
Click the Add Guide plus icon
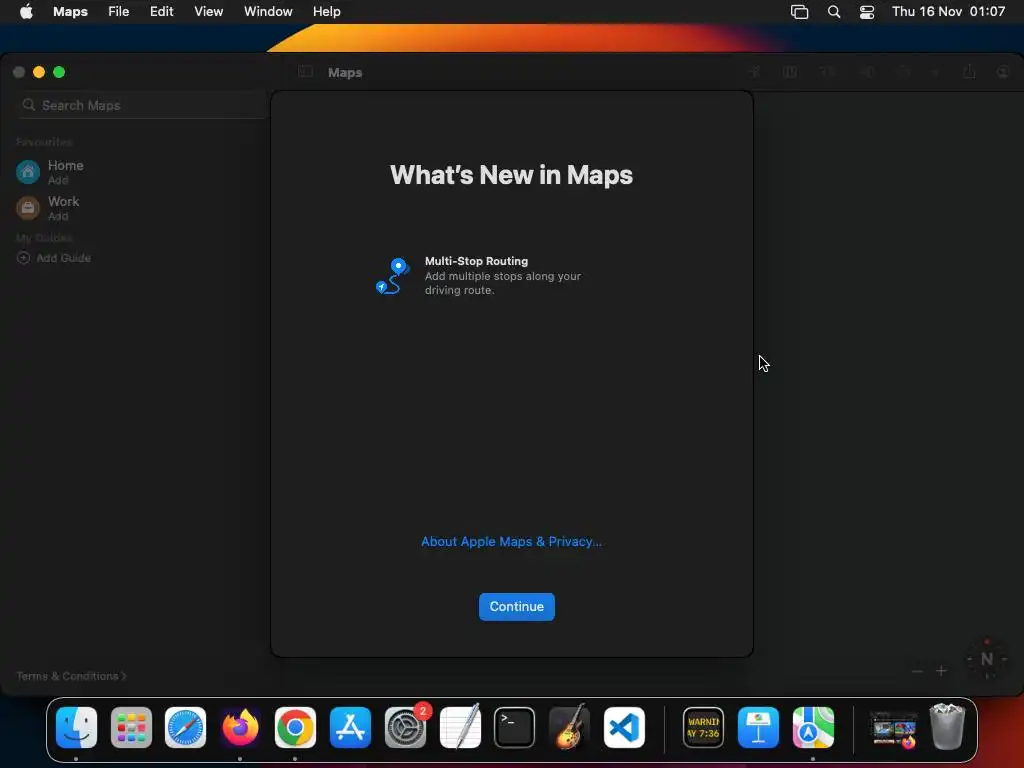pyautogui.click(x=23, y=258)
